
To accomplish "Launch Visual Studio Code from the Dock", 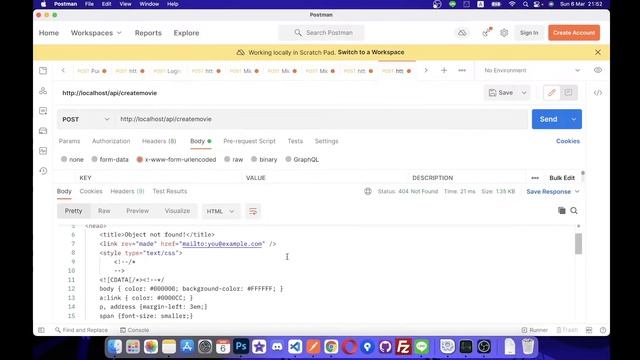I will pos(295,347).
